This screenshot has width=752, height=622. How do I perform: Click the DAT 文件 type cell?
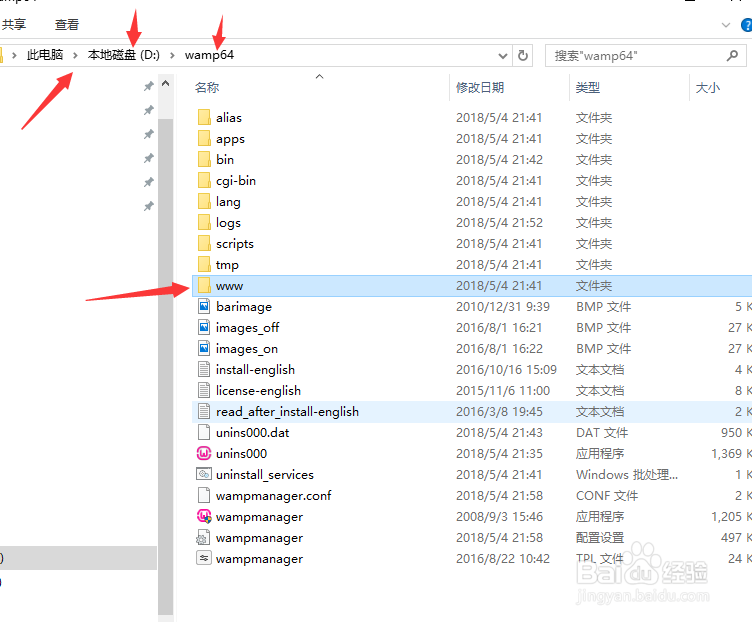pos(602,433)
